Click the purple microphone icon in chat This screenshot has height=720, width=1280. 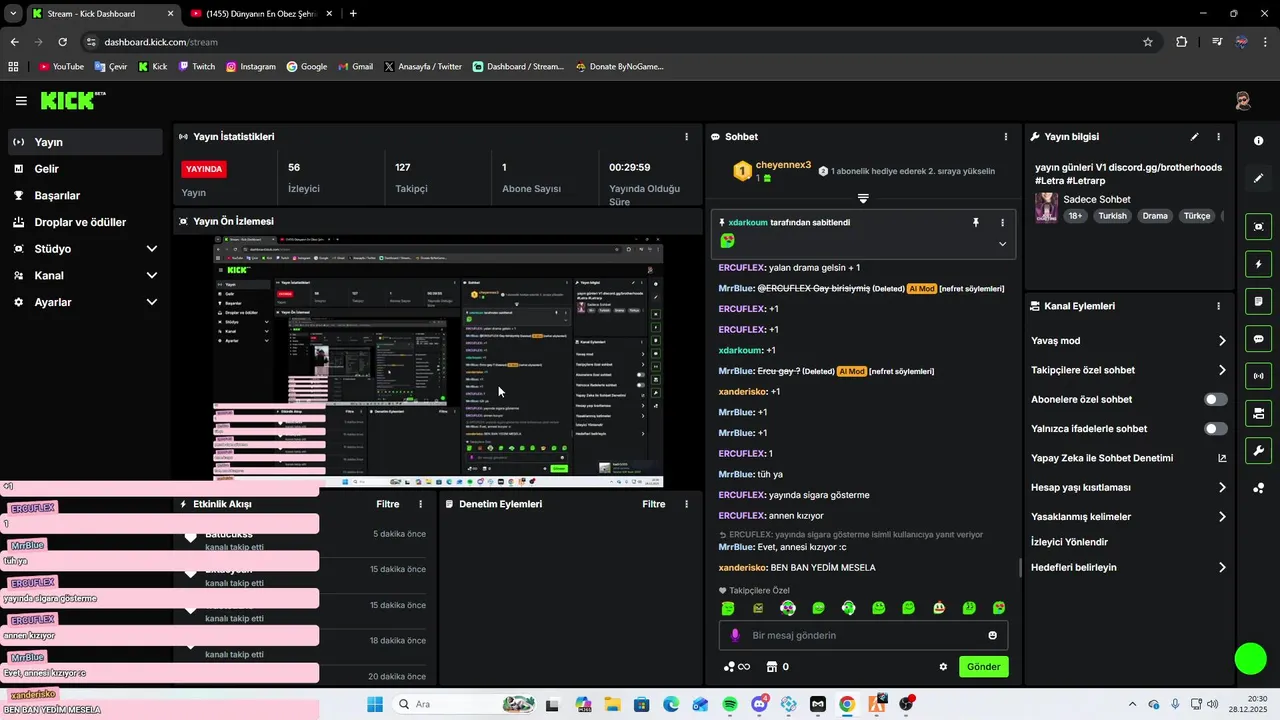tap(735, 635)
